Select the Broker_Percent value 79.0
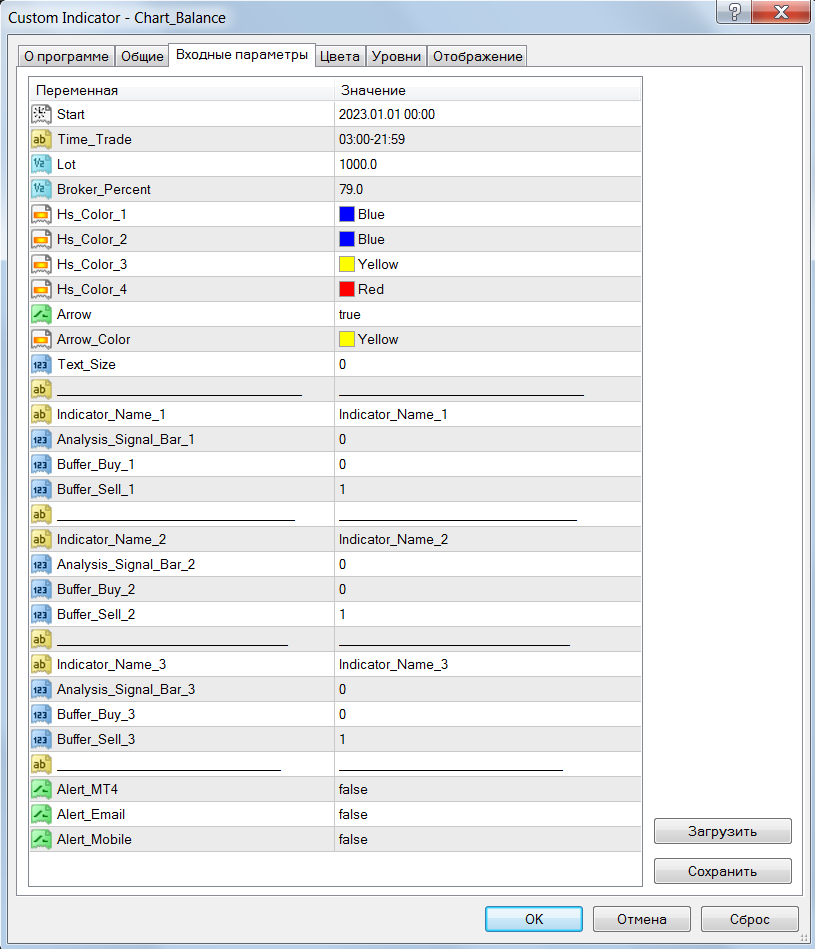This screenshot has height=949, width=815. pos(351,189)
